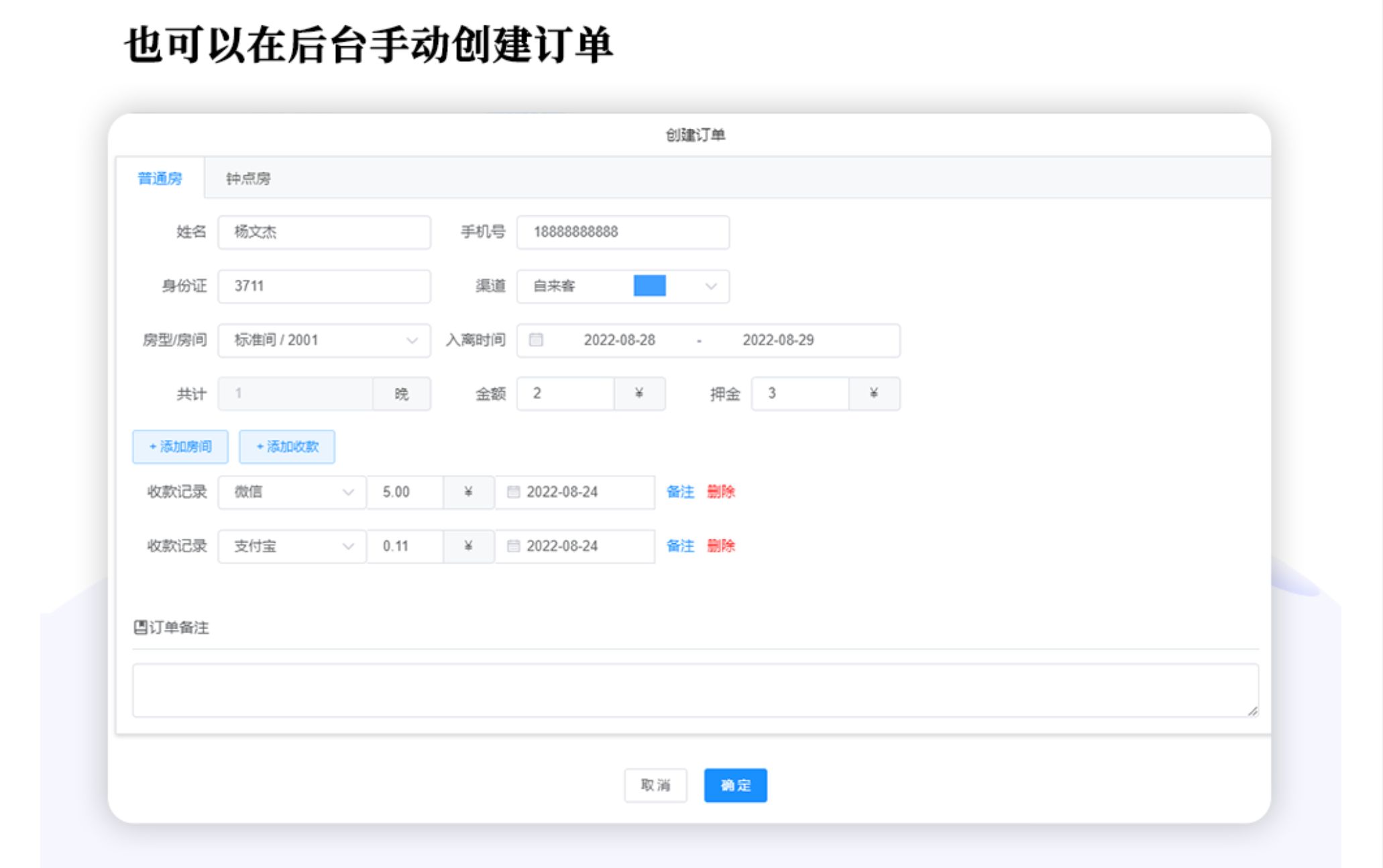Viewport: 1383px width, 868px height.
Task: Click date 2022-08-24 in the 支付宝 row
Action: (562, 547)
